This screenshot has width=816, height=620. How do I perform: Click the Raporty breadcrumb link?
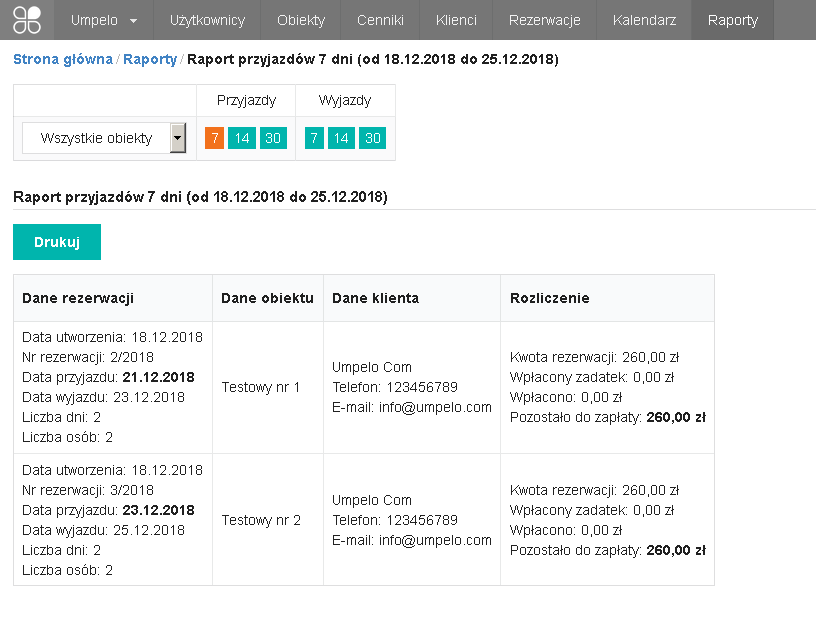click(149, 59)
